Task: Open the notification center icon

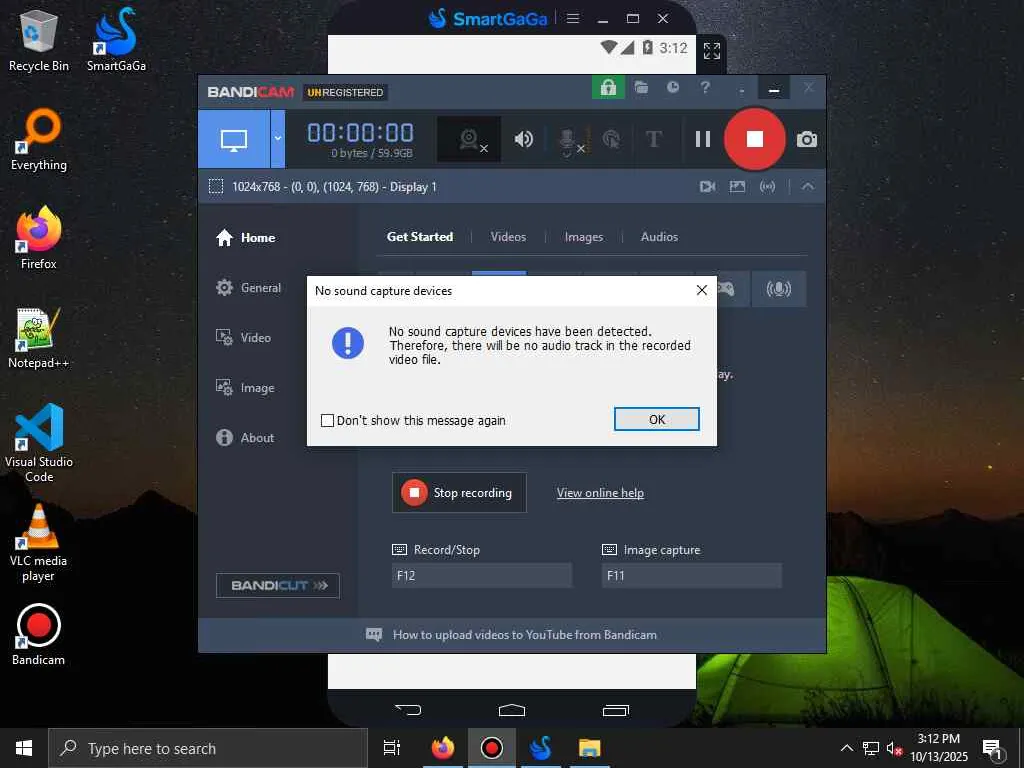Action: point(993,748)
